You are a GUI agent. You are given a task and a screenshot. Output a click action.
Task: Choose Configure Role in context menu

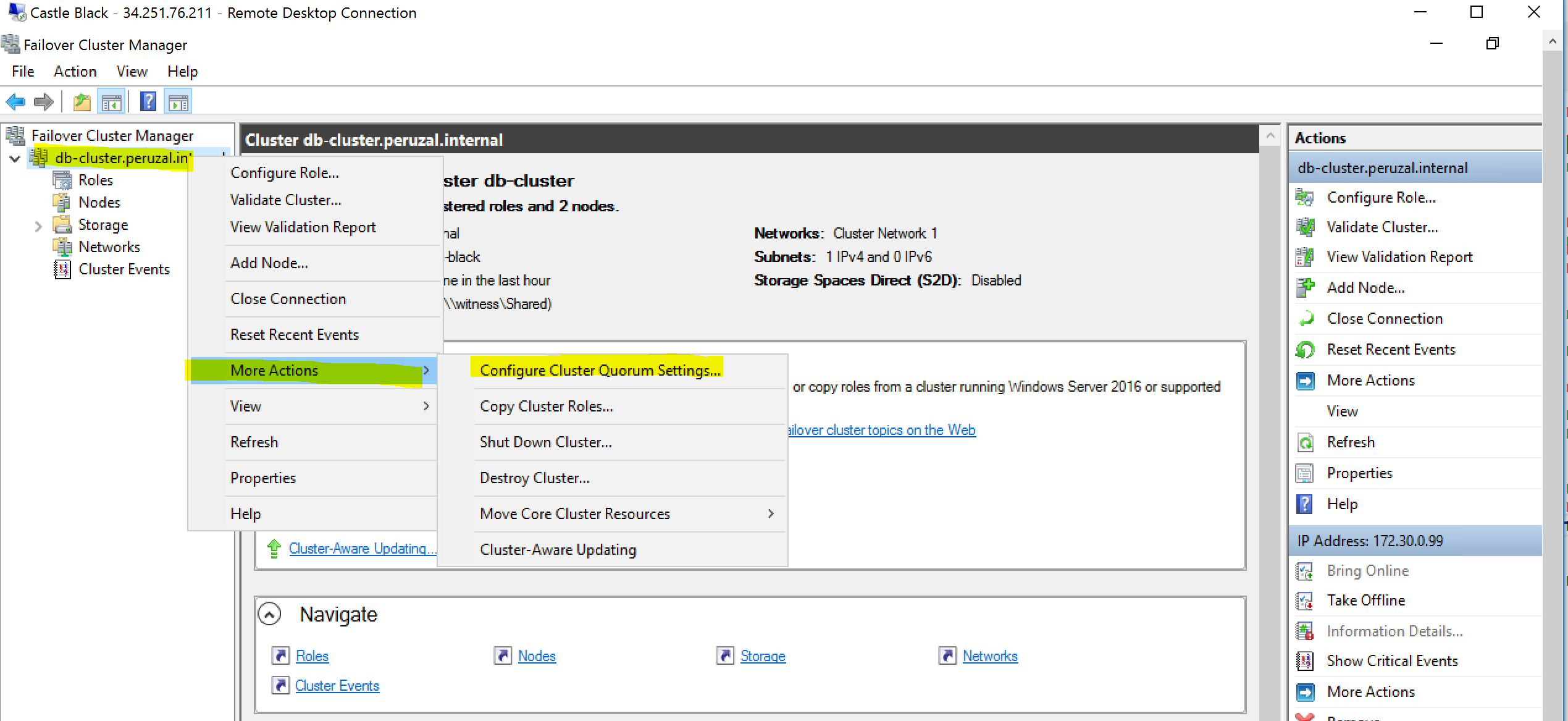285,172
